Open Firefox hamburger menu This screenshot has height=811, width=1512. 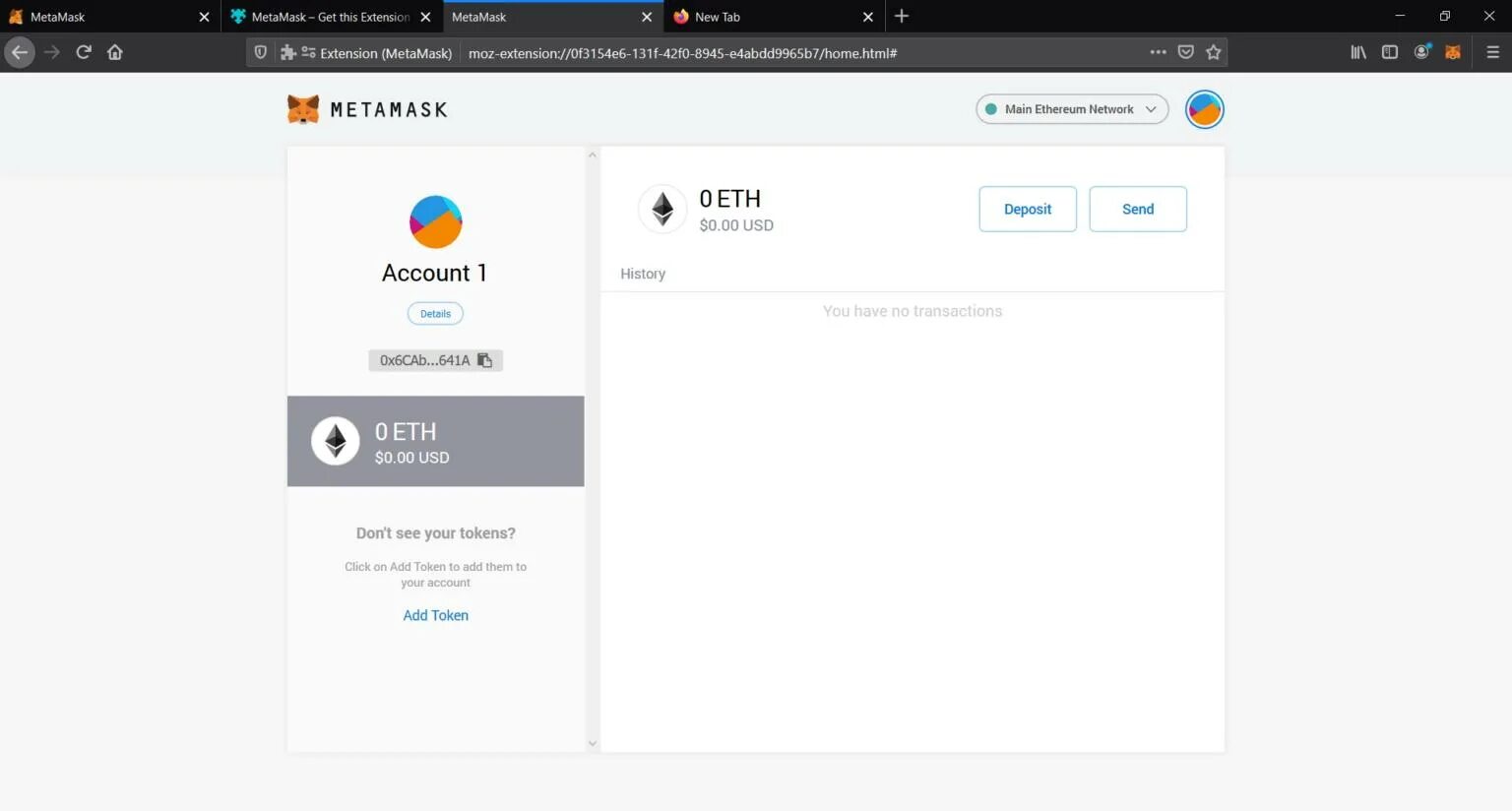click(x=1492, y=52)
